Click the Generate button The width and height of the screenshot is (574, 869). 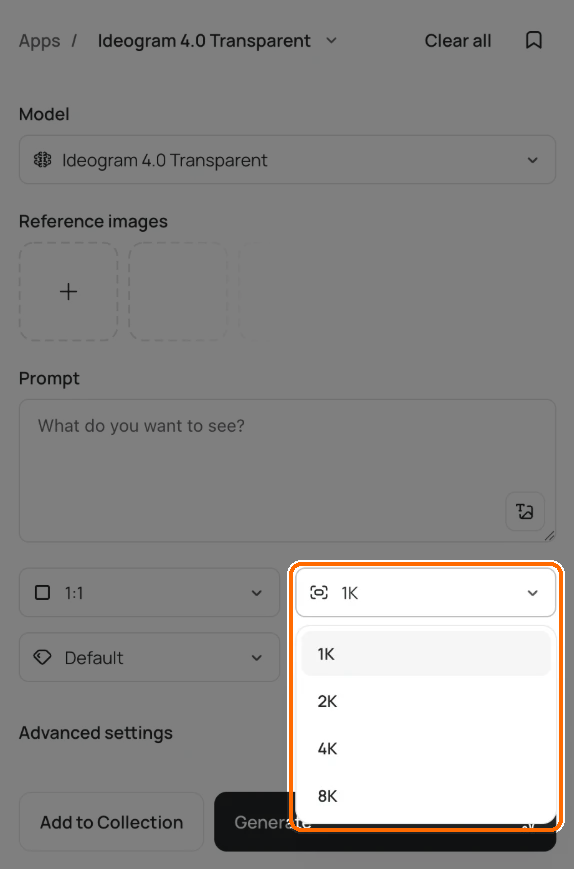[x=385, y=822]
